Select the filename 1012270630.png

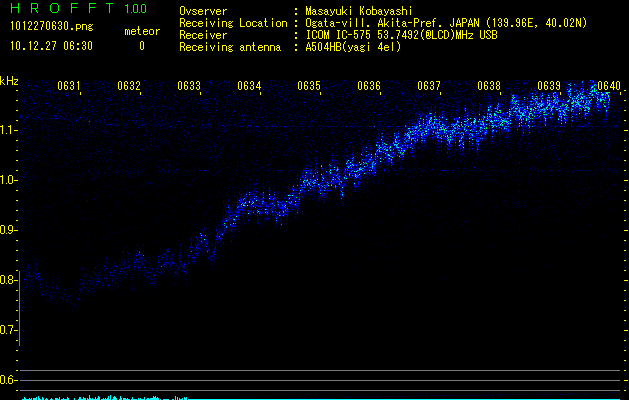52,26
